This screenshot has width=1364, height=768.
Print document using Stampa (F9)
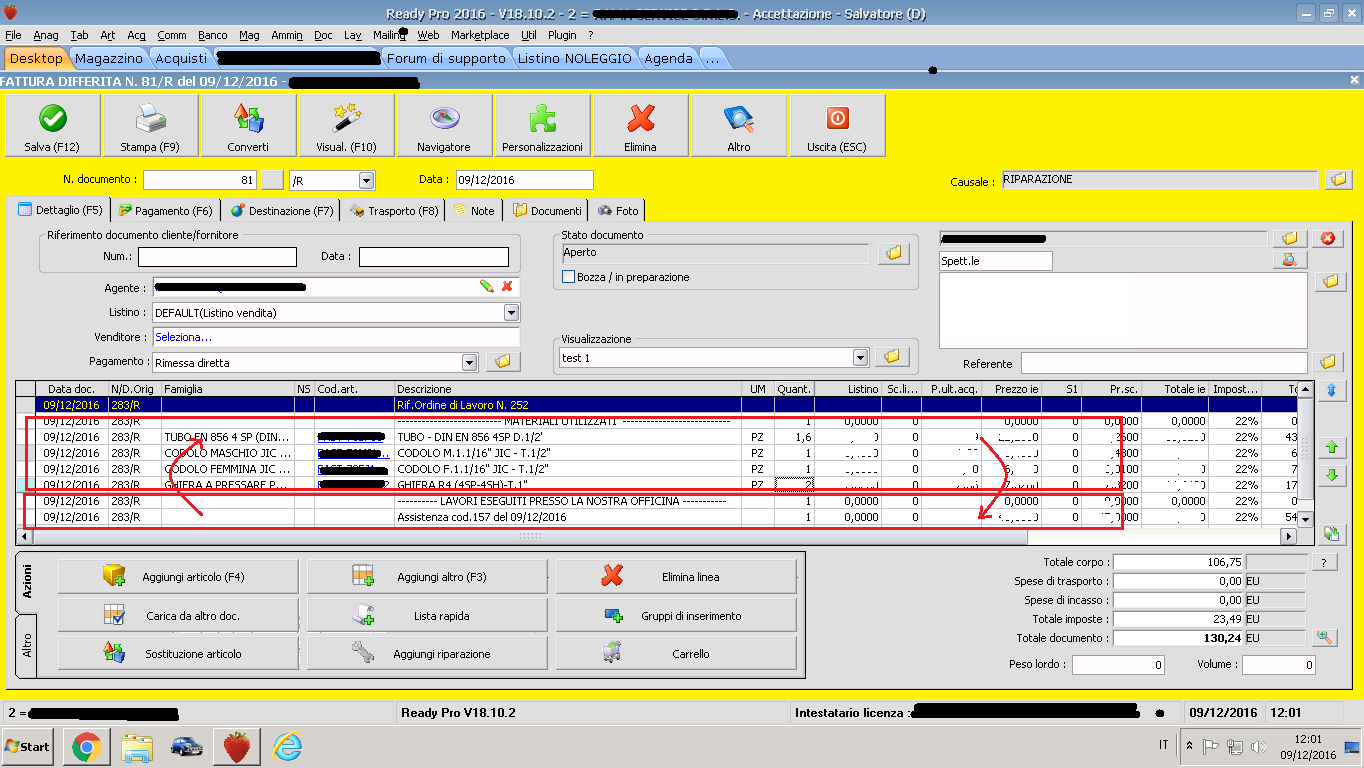click(150, 126)
